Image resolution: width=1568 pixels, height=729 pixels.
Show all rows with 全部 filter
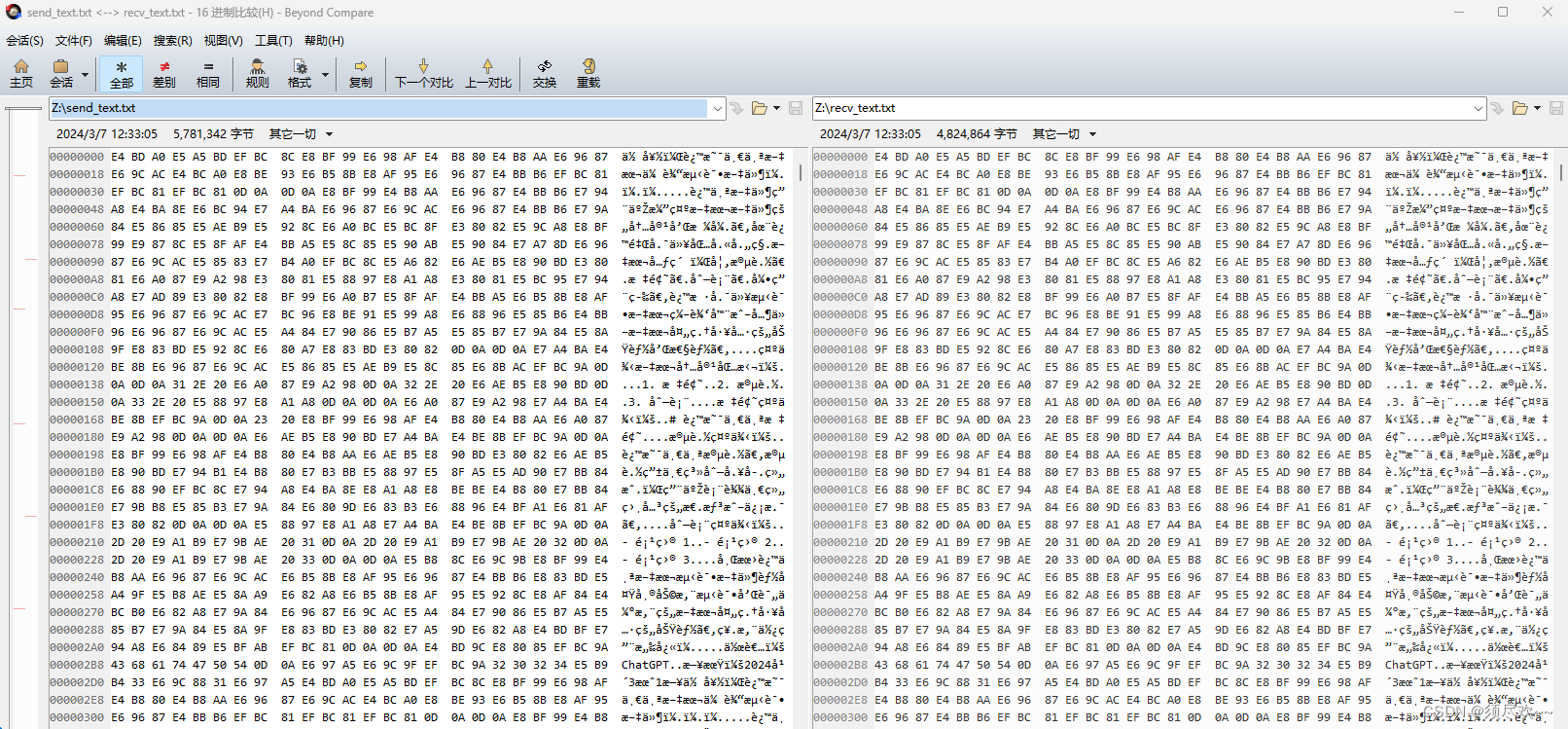[x=121, y=74]
